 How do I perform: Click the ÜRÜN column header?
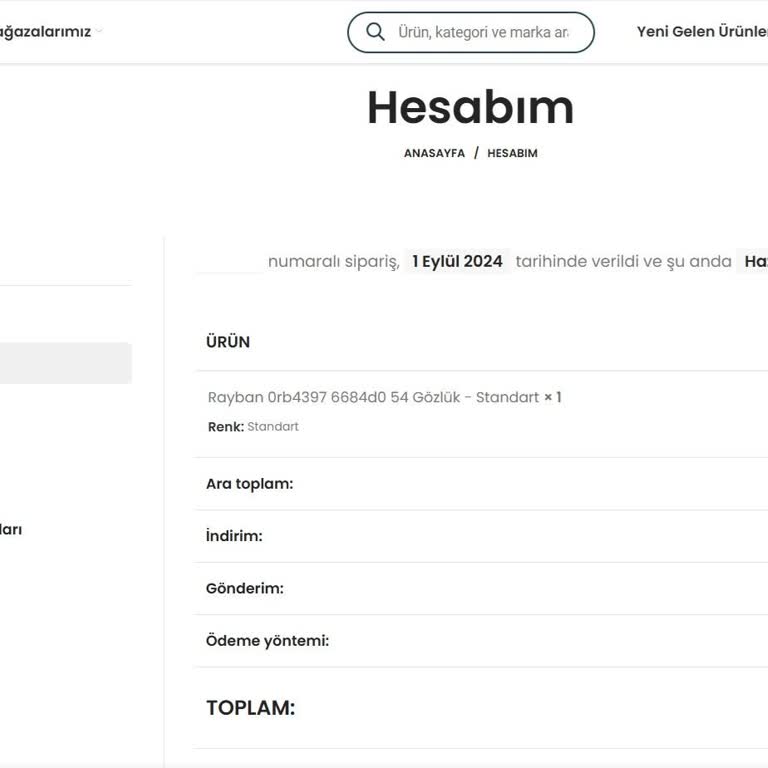228,342
